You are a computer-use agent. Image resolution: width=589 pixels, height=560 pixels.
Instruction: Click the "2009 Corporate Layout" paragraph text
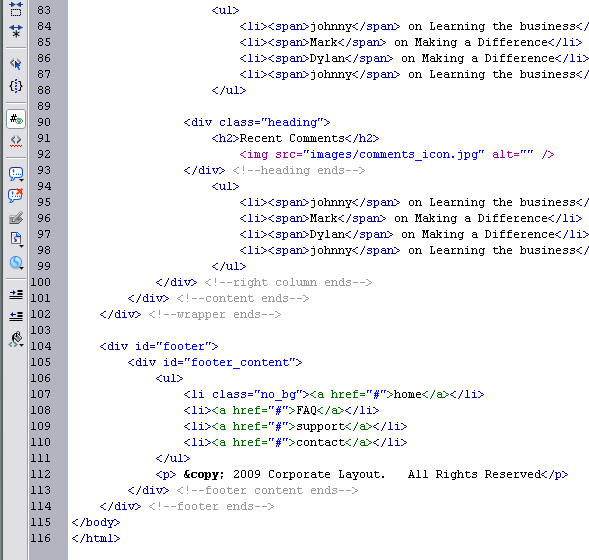[x=309, y=474]
